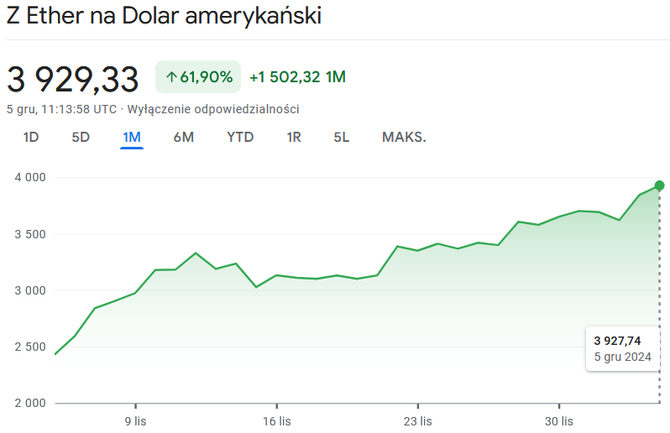This screenshot has width=670, height=433.
Task: Select the 1M time range tab
Action: click(x=132, y=137)
